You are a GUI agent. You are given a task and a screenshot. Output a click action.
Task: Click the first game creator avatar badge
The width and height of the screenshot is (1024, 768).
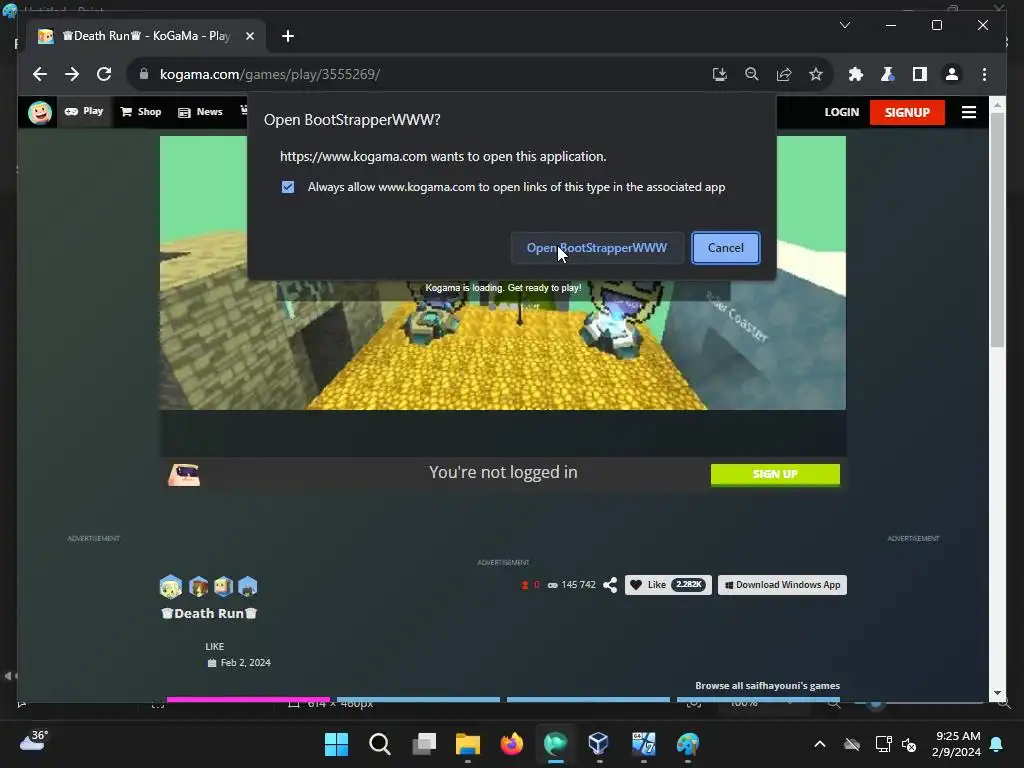[x=170, y=586]
